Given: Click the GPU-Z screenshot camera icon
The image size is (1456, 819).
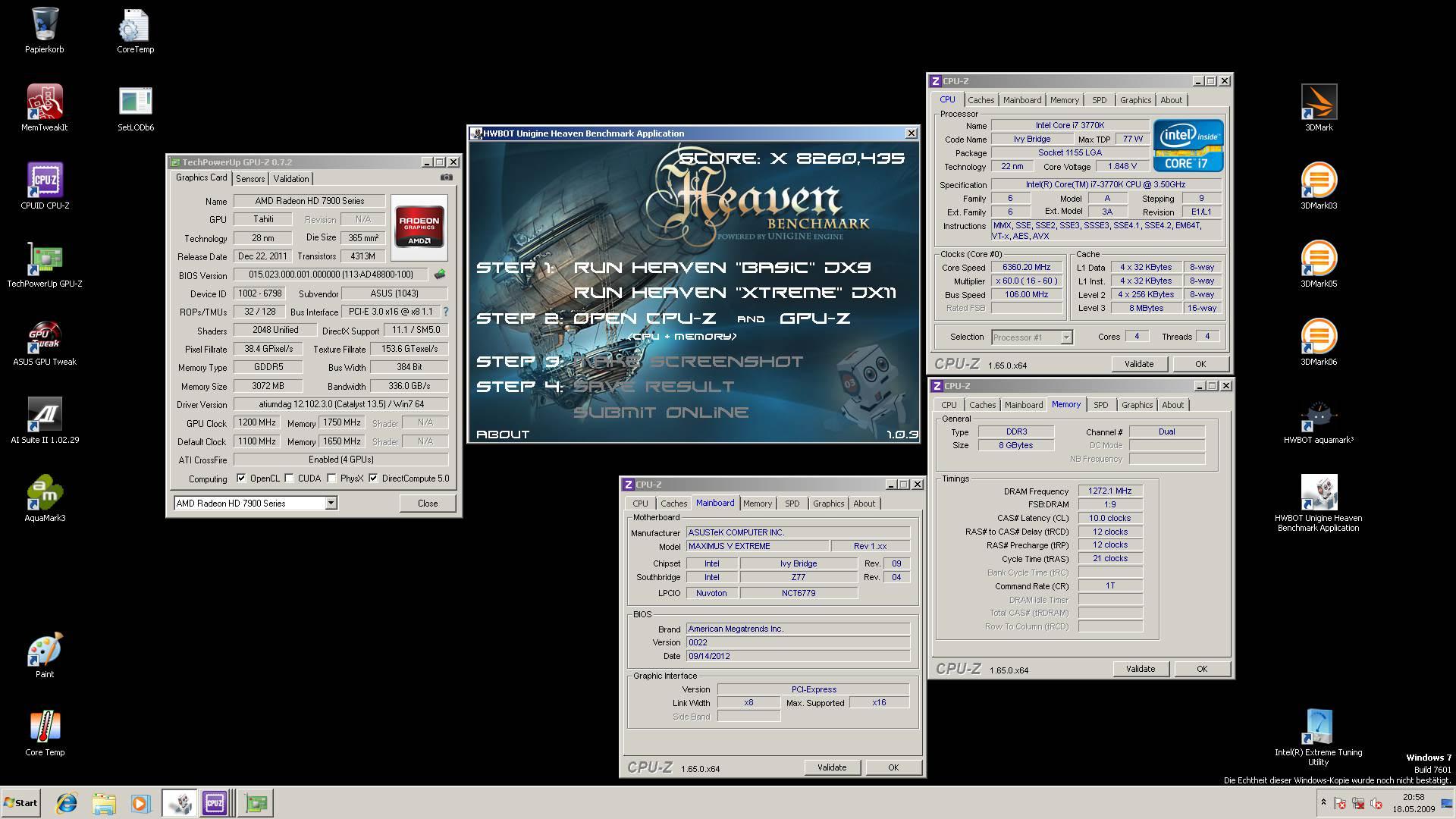Looking at the screenshot, I should [x=447, y=177].
